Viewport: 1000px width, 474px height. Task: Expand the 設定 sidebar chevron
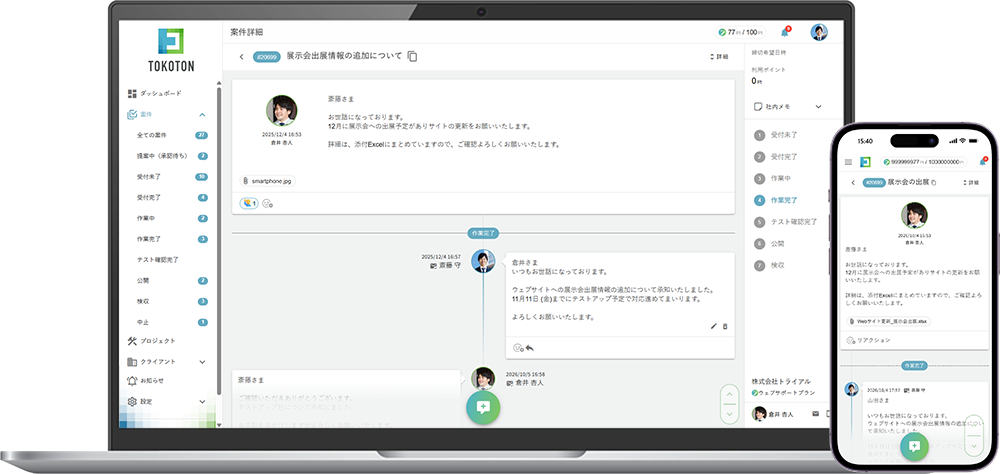tap(202, 402)
